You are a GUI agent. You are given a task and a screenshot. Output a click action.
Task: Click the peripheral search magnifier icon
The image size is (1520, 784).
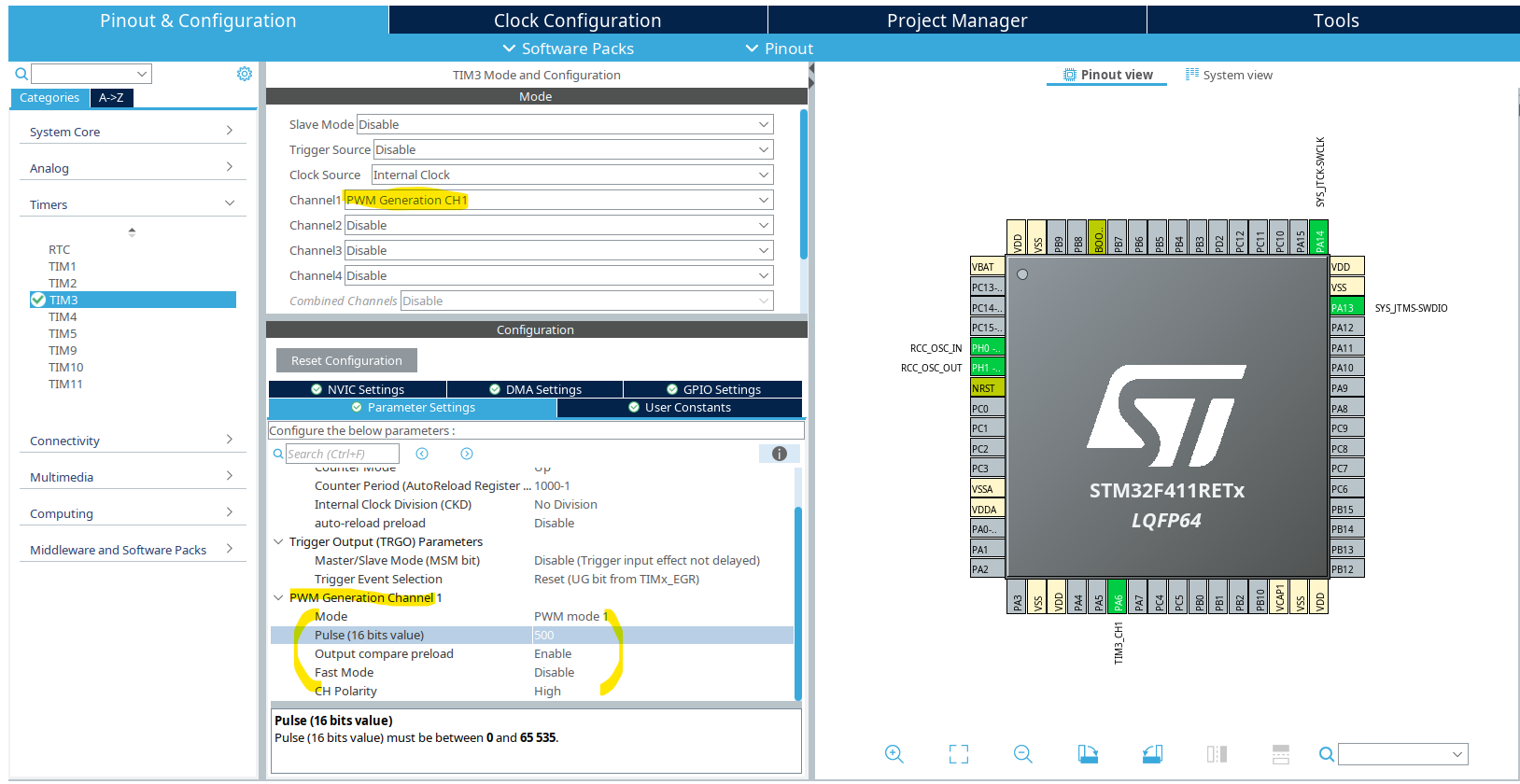coord(21,74)
